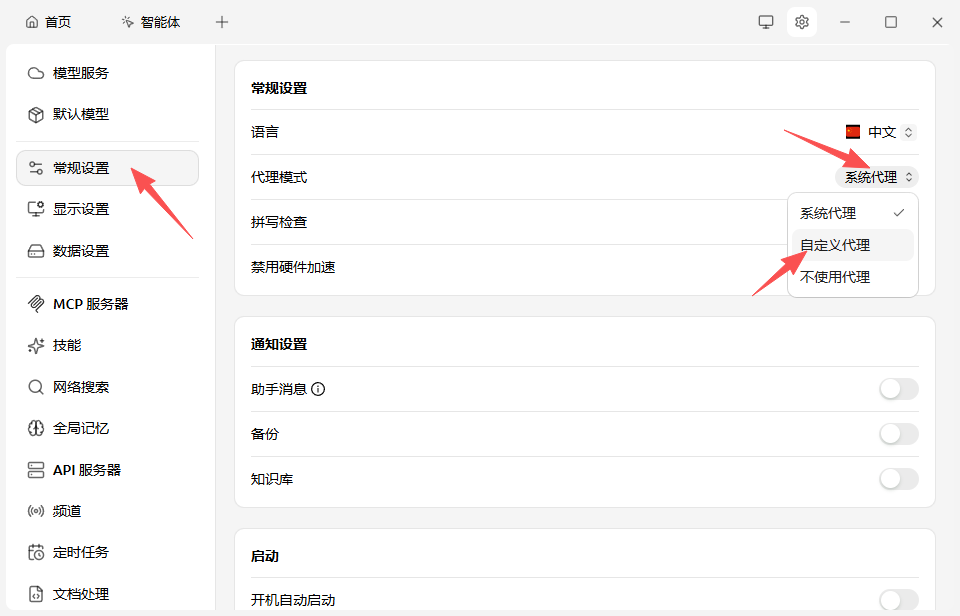
Task: Open the 模型服务 cloud icon
Action: click(x=36, y=73)
